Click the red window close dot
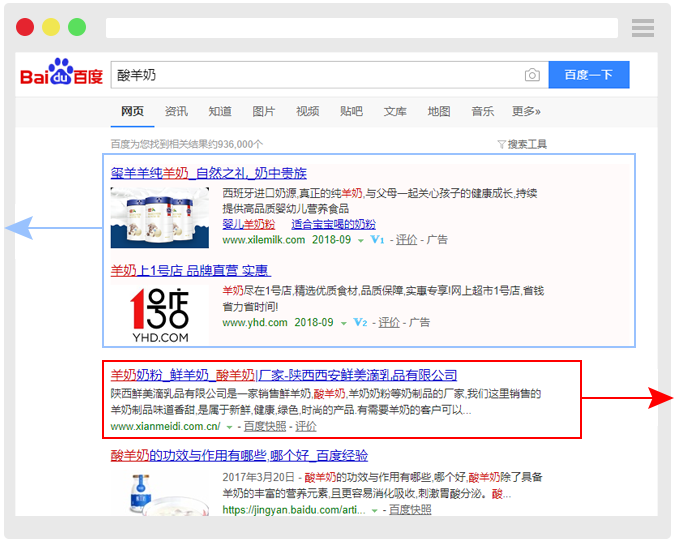 tap(25, 27)
